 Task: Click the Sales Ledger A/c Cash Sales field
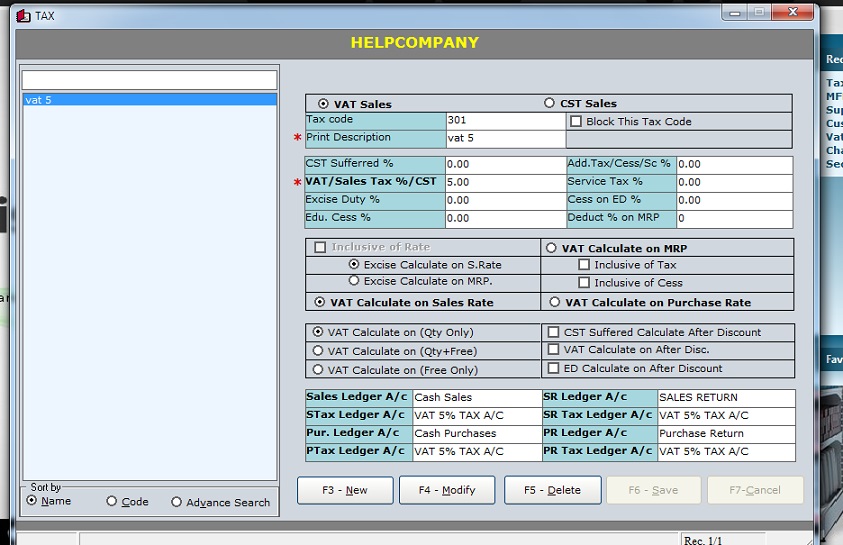coord(476,398)
